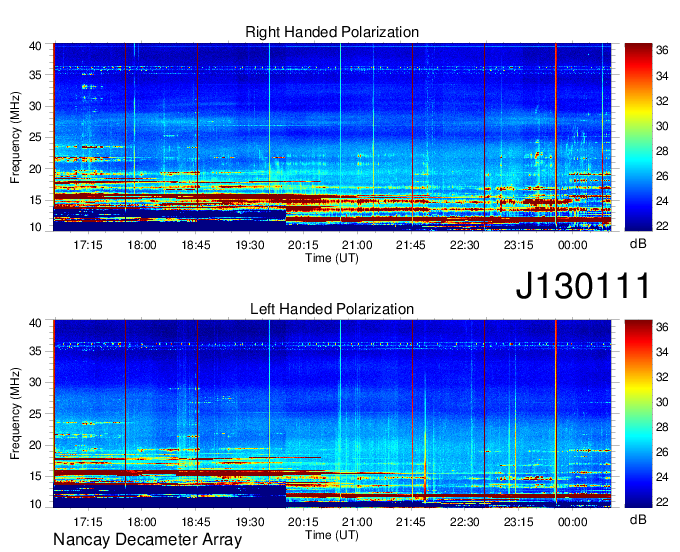The image size is (680, 552).
Task: Click the 32 label on Left Handed colorbar
Action: tap(662, 378)
